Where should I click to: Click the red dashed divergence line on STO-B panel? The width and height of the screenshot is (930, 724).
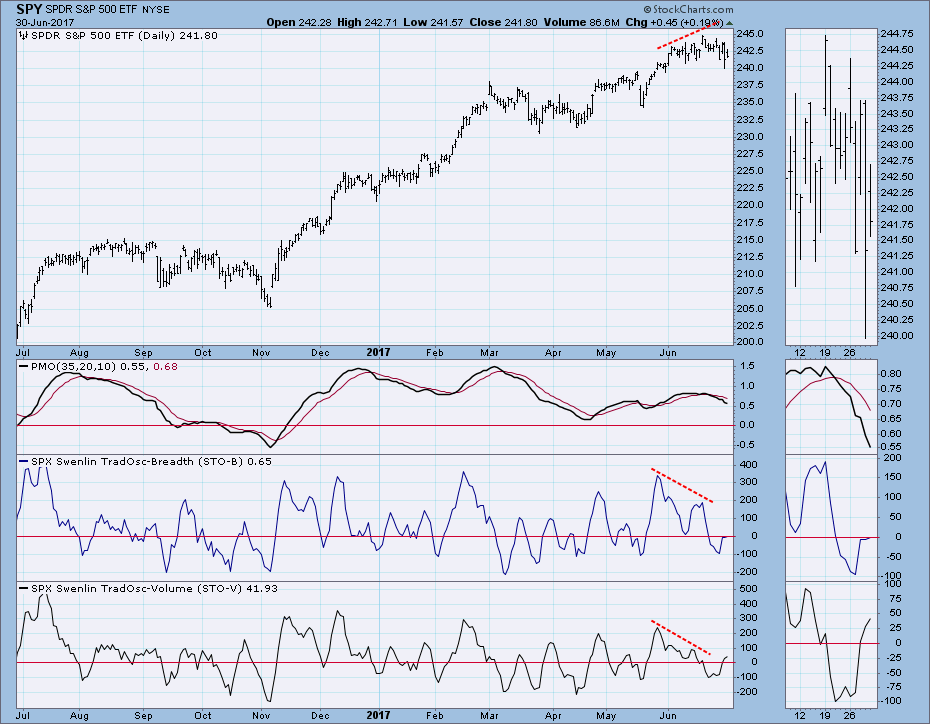(682, 486)
